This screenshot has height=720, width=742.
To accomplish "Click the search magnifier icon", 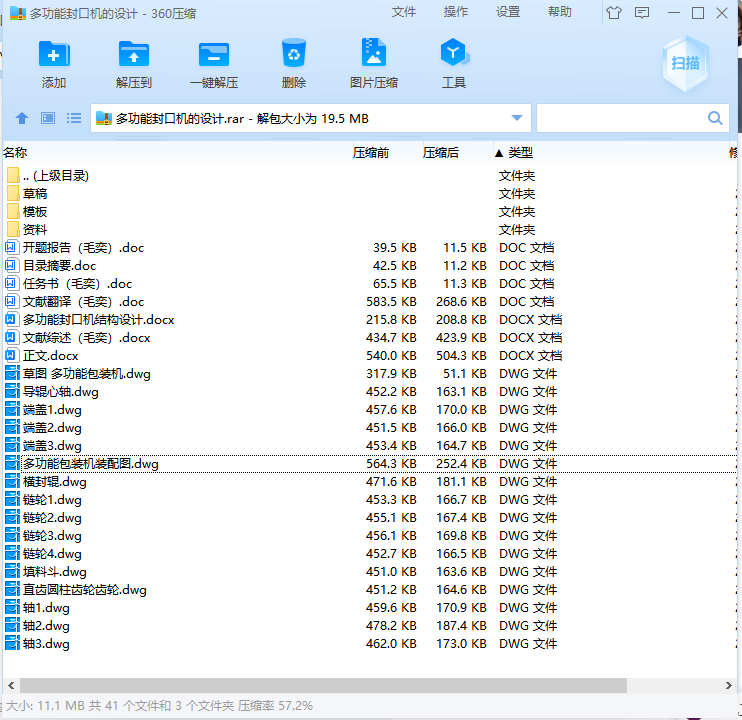I will point(715,118).
